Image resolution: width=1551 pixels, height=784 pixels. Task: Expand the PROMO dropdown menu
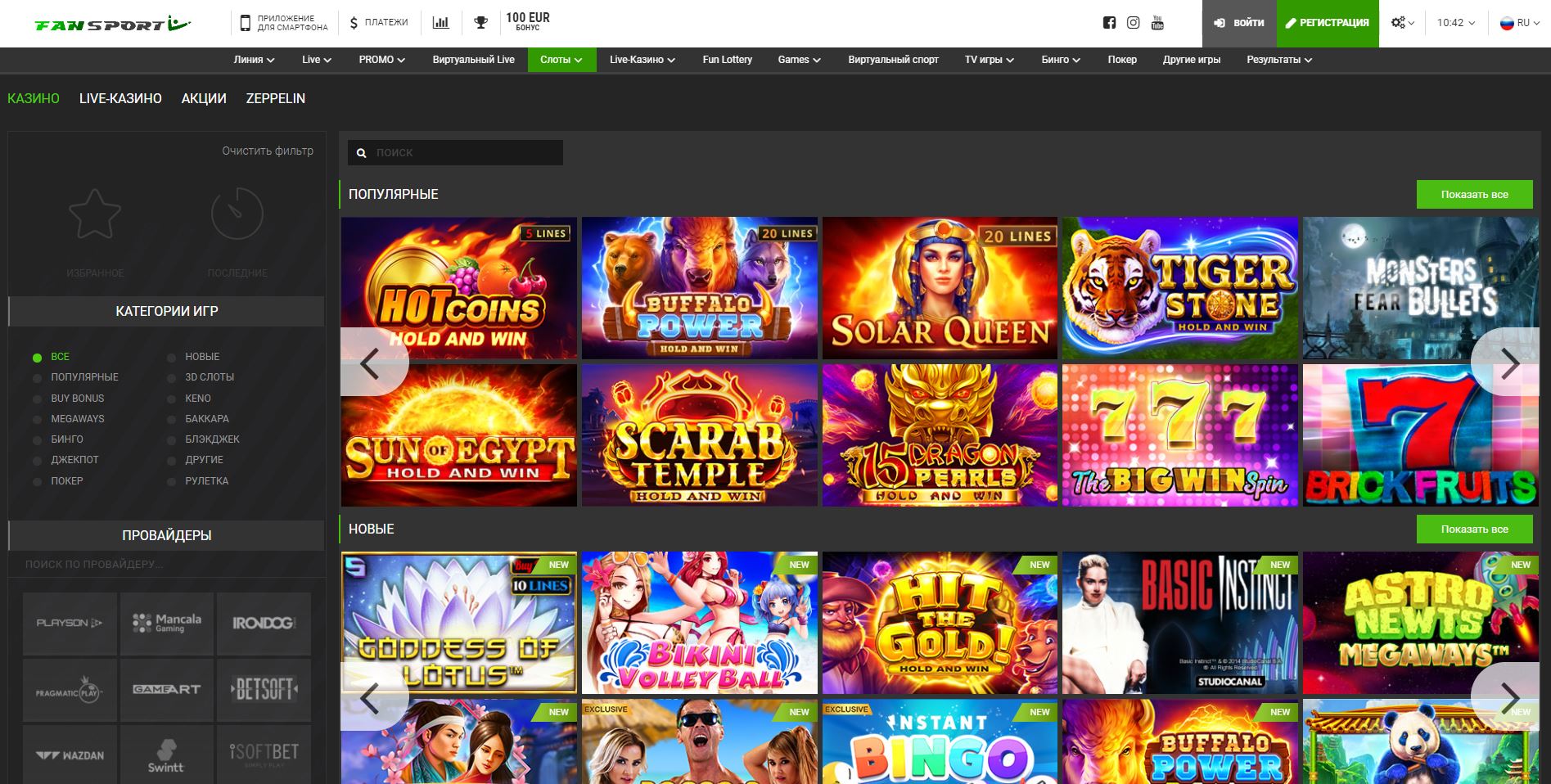[x=382, y=60]
